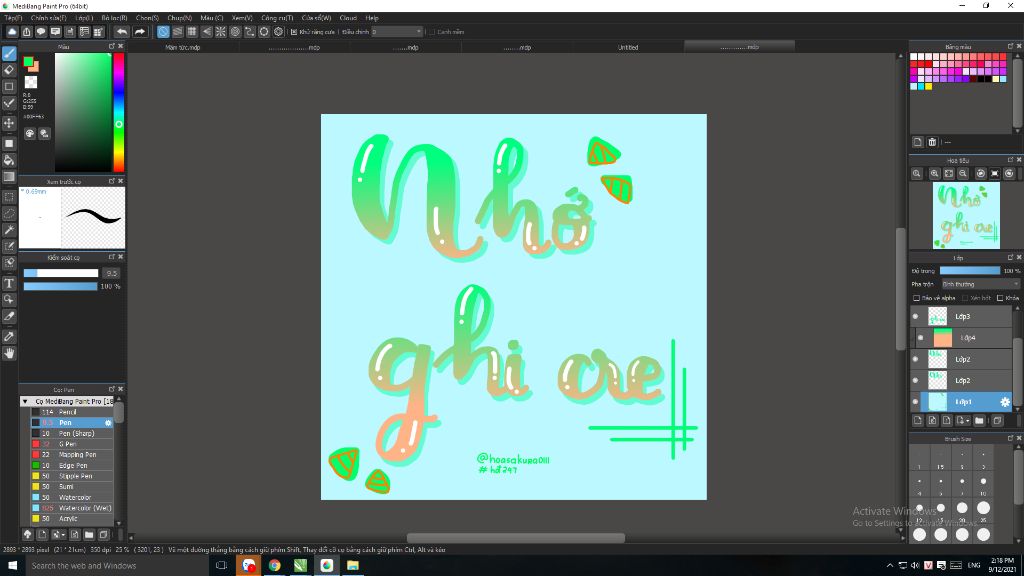Click the brush size slider in control panel
The width and height of the screenshot is (1024, 576).
[x=61, y=273]
